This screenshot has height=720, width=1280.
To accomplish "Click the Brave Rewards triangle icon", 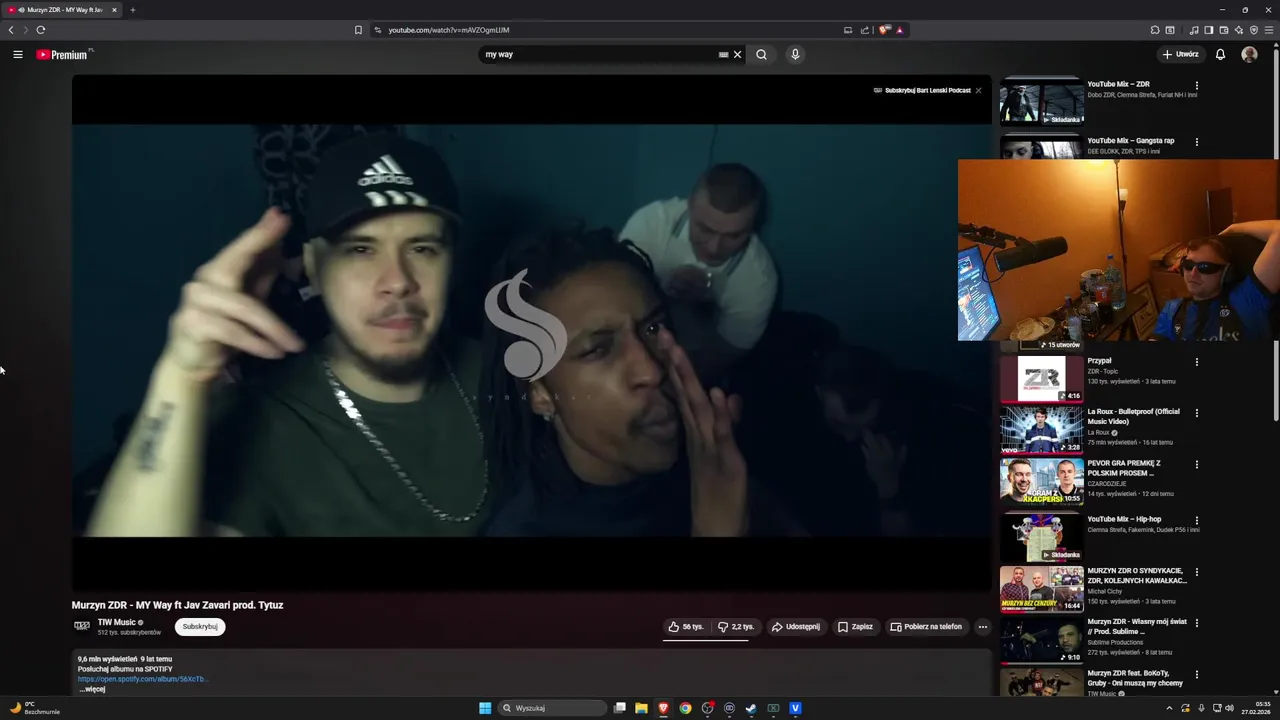I will point(899,30).
